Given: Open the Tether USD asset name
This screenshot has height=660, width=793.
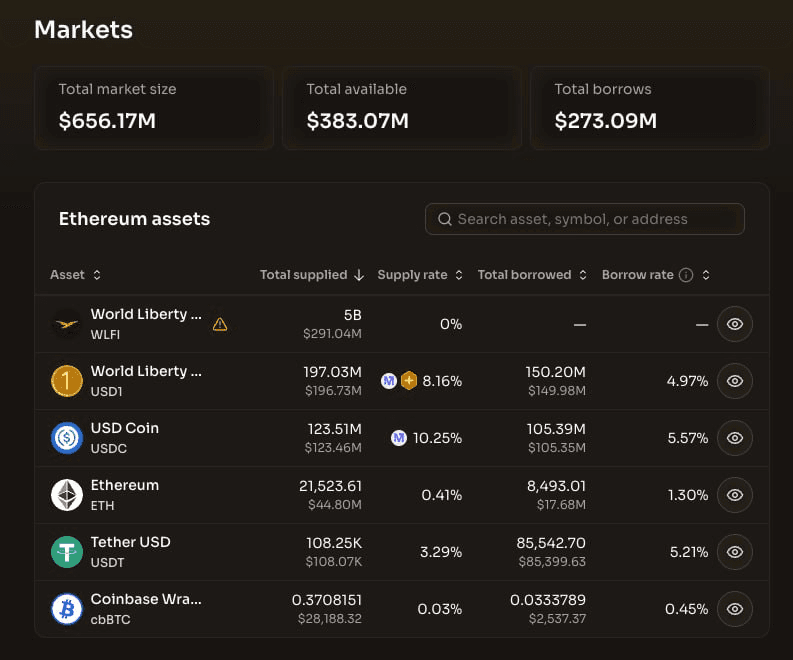Looking at the screenshot, I should tap(130, 542).
